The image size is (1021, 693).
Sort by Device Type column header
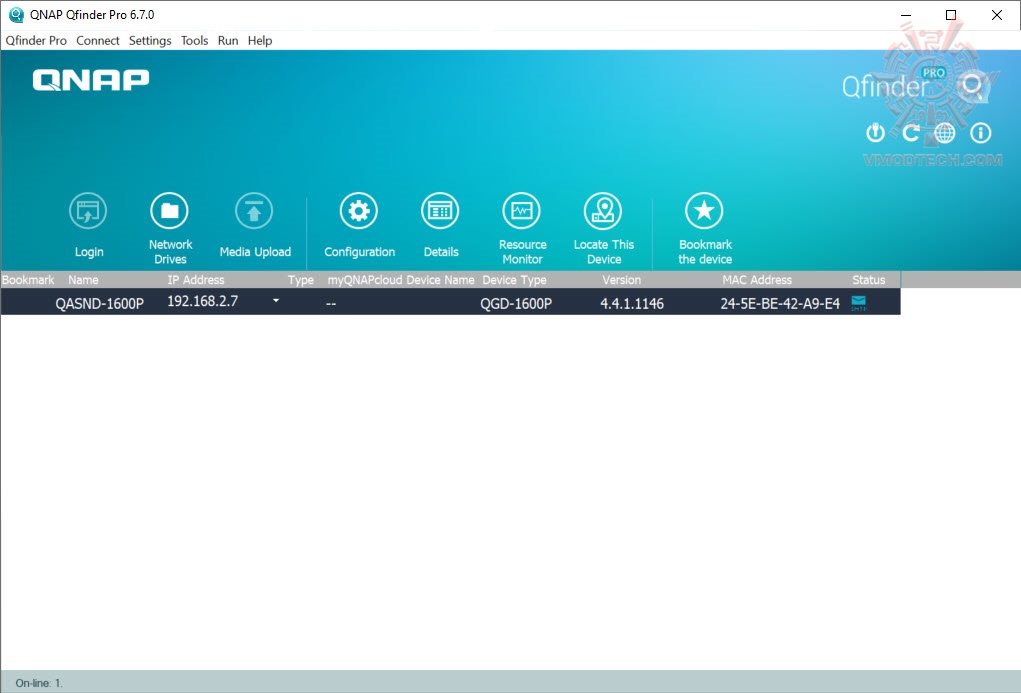pyautogui.click(x=514, y=280)
